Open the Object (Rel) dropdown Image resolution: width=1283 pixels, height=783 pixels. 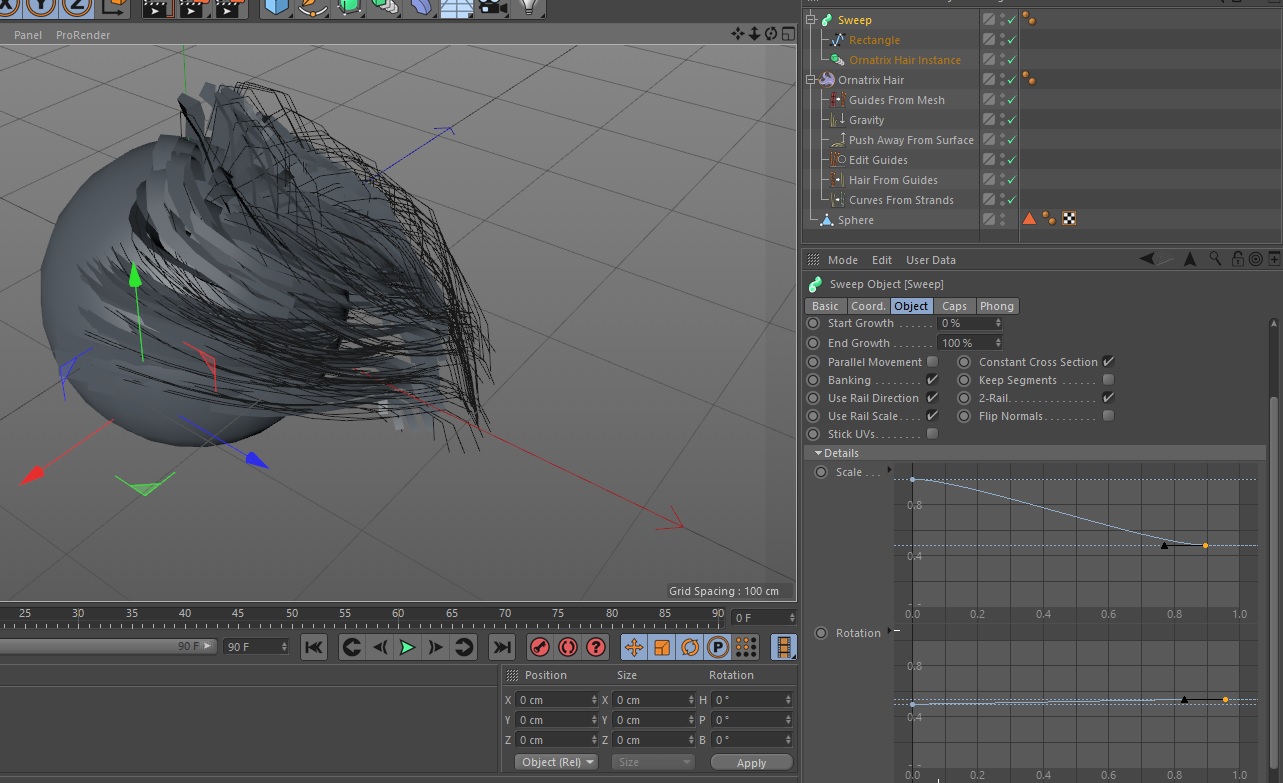coord(557,762)
